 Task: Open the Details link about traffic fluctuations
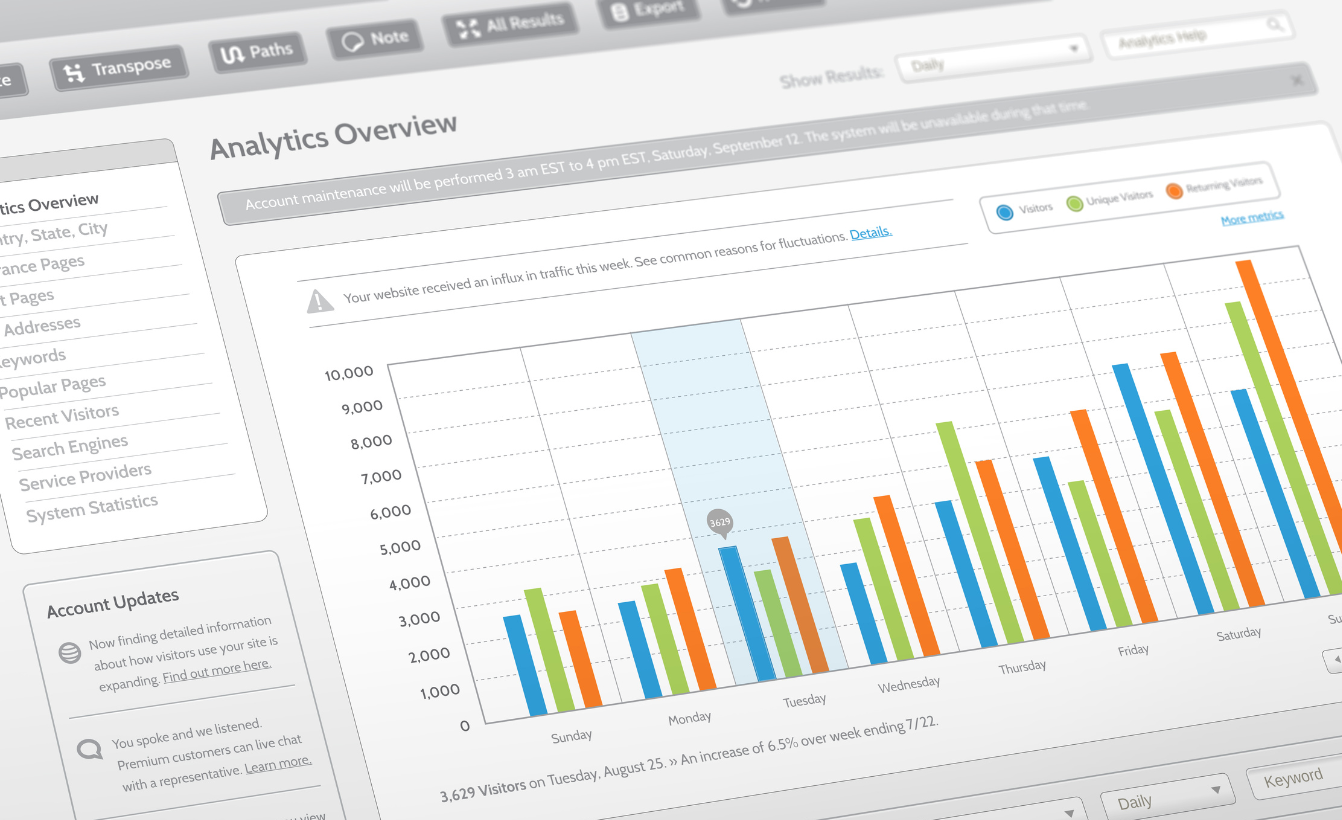click(x=872, y=231)
